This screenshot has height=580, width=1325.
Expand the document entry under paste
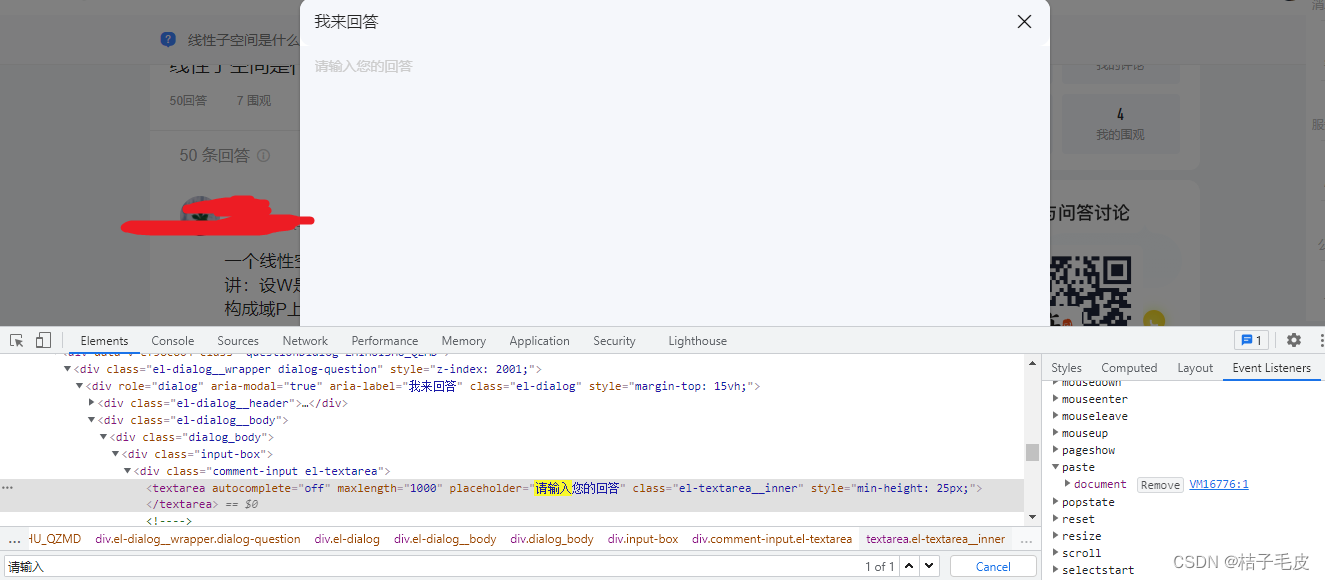click(1068, 484)
